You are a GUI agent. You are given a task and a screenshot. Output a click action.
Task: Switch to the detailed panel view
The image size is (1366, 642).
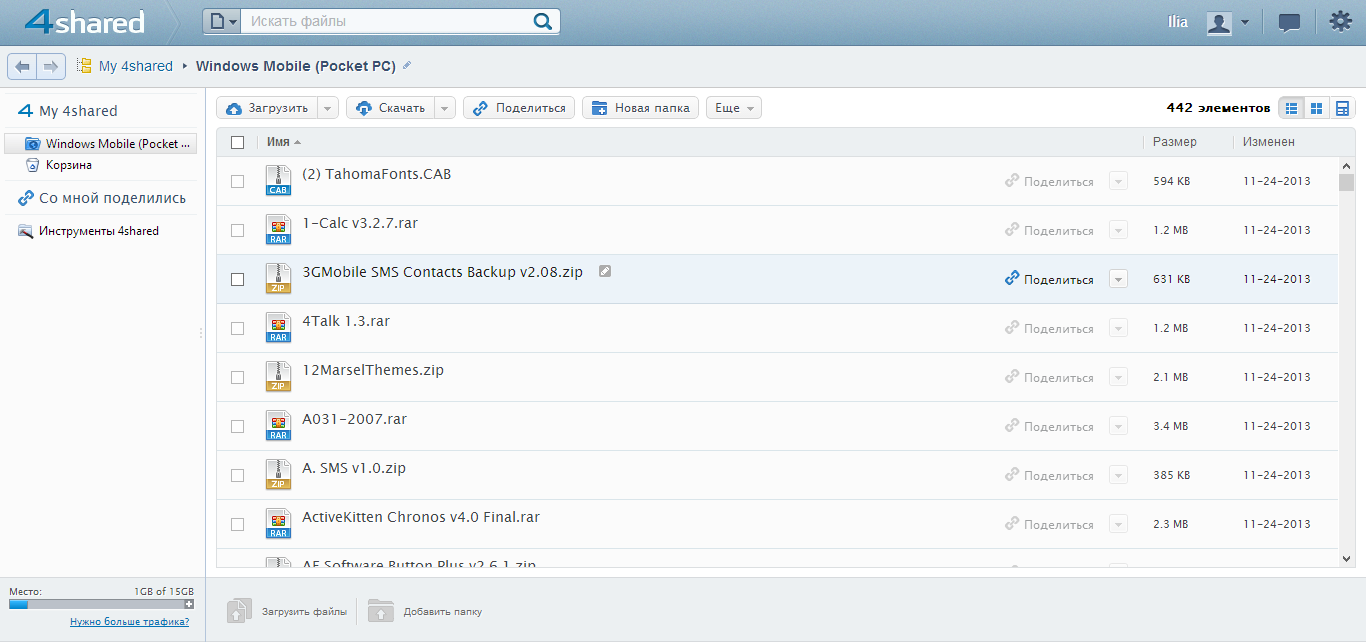pos(1342,108)
